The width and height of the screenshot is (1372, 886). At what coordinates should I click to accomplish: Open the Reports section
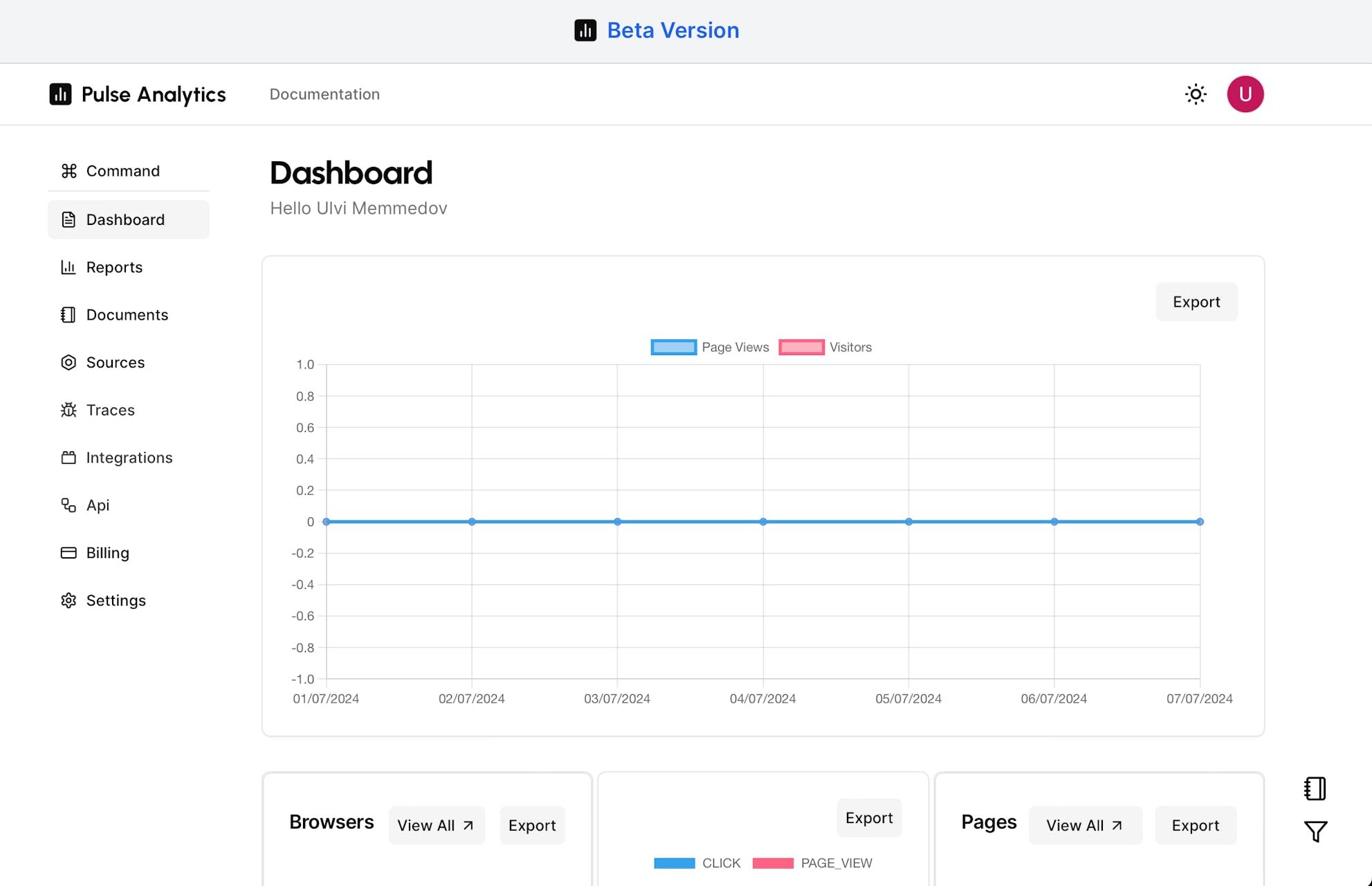coord(114,266)
